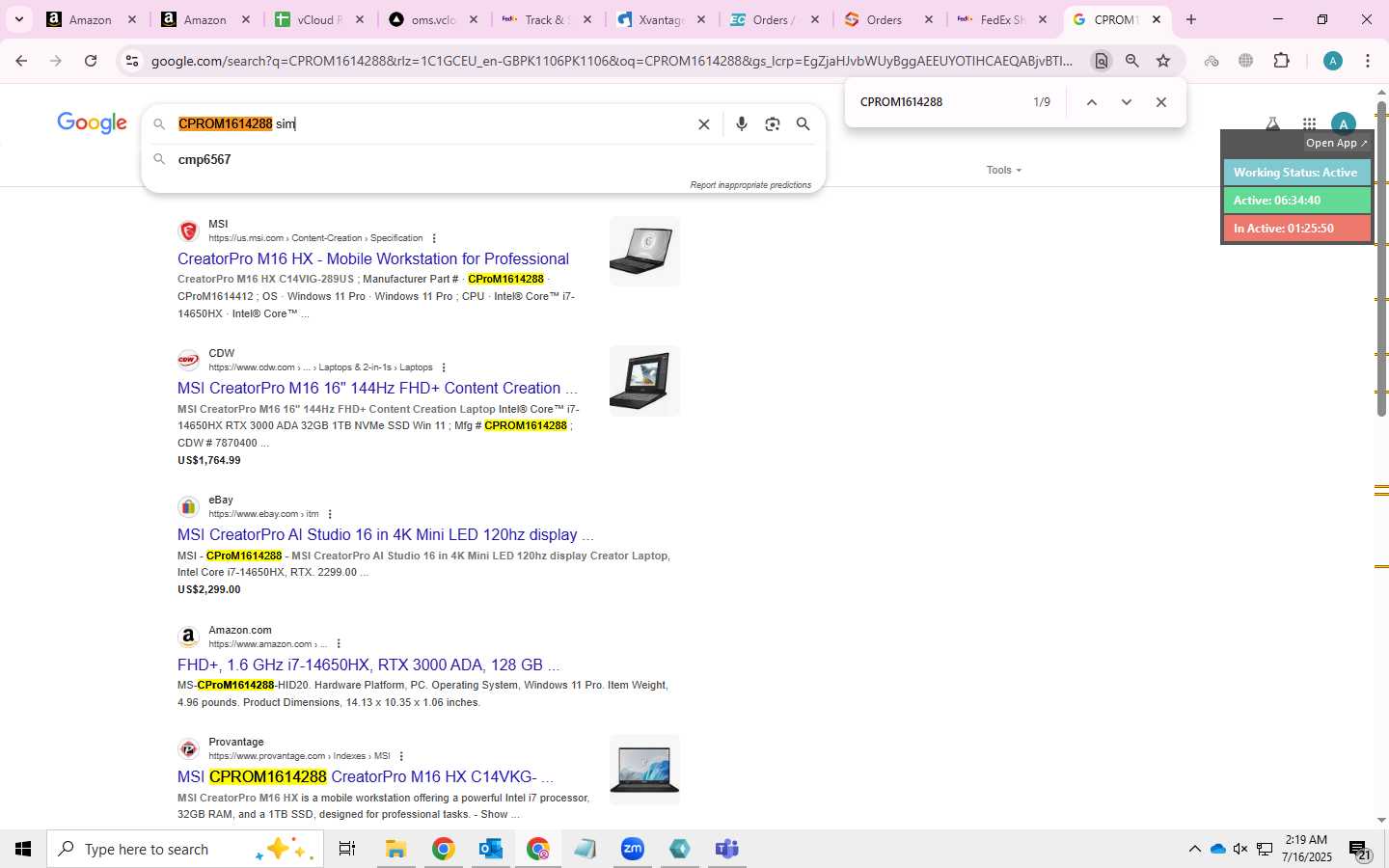Start voice search with microphone icon
The image size is (1389, 868).
741,124
